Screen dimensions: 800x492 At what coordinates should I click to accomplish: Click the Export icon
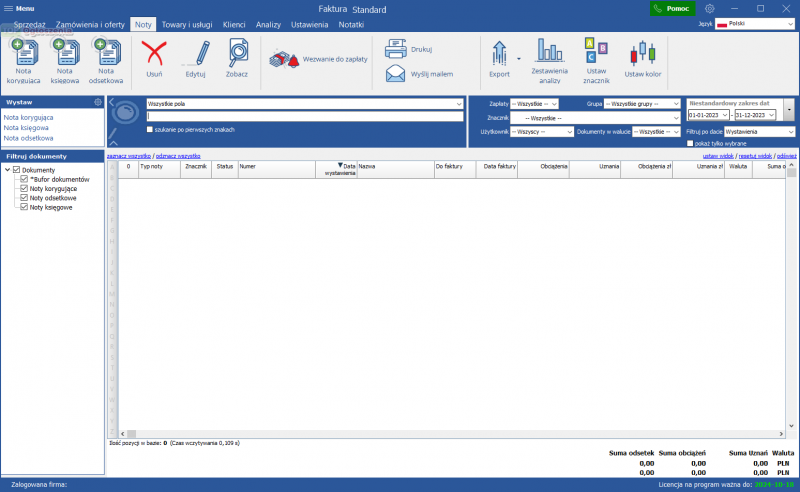pos(499,53)
